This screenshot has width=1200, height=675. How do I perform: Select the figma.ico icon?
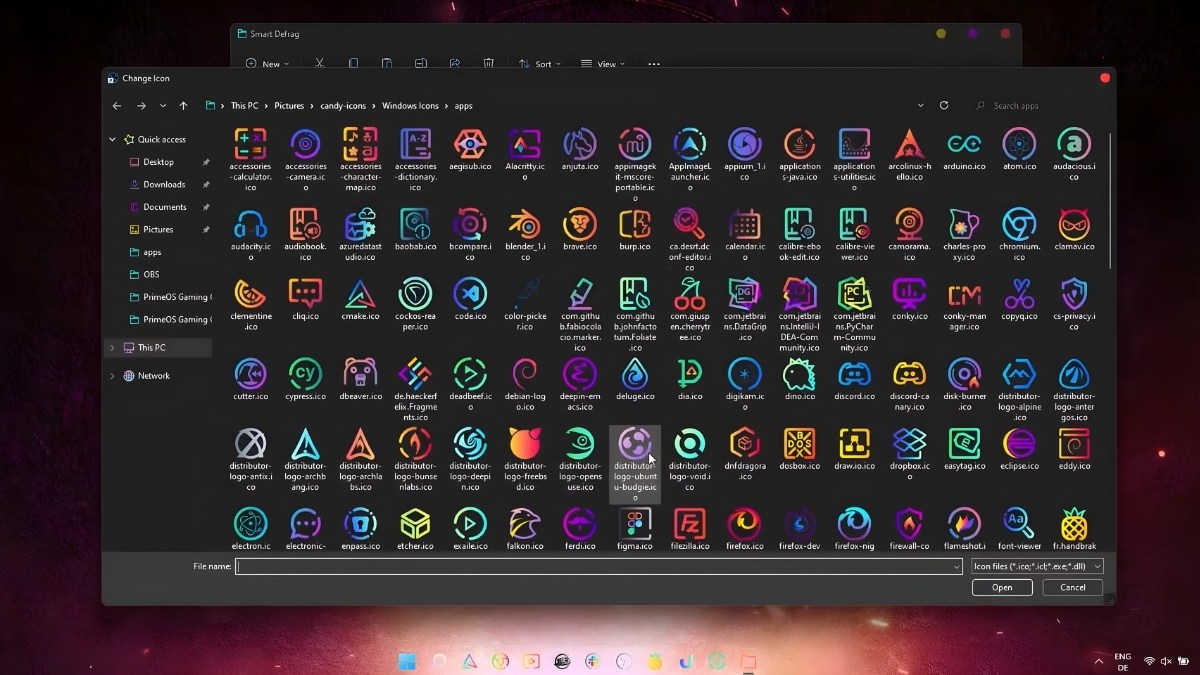(635, 530)
